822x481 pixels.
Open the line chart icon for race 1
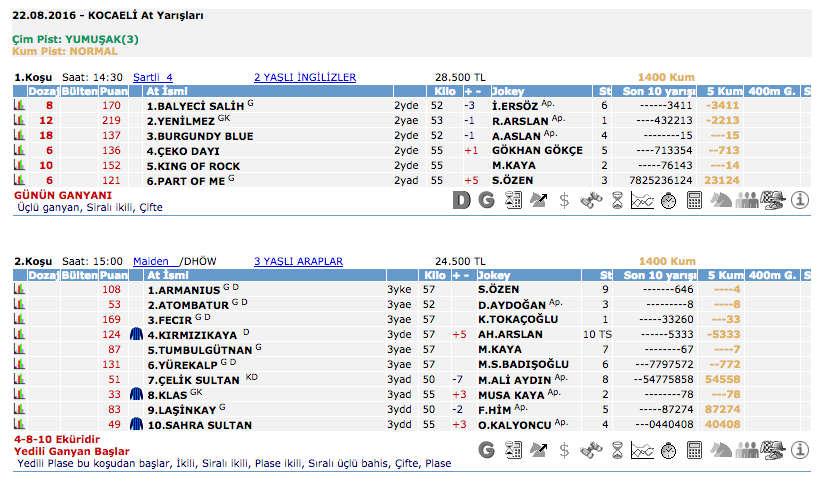click(643, 200)
